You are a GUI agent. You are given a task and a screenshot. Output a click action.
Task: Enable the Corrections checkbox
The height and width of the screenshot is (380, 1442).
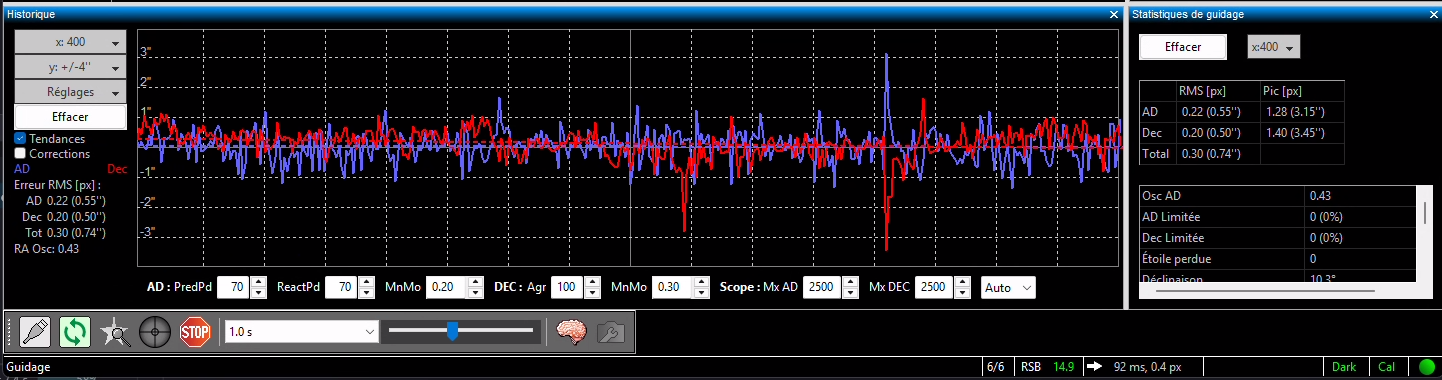20,154
